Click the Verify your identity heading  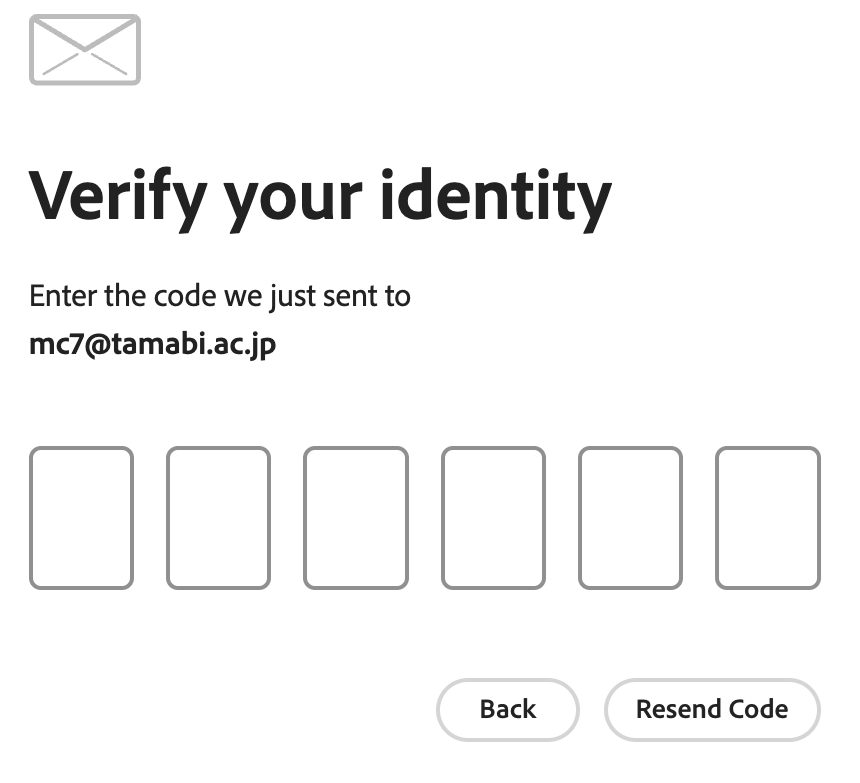click(x=320, y=196)
